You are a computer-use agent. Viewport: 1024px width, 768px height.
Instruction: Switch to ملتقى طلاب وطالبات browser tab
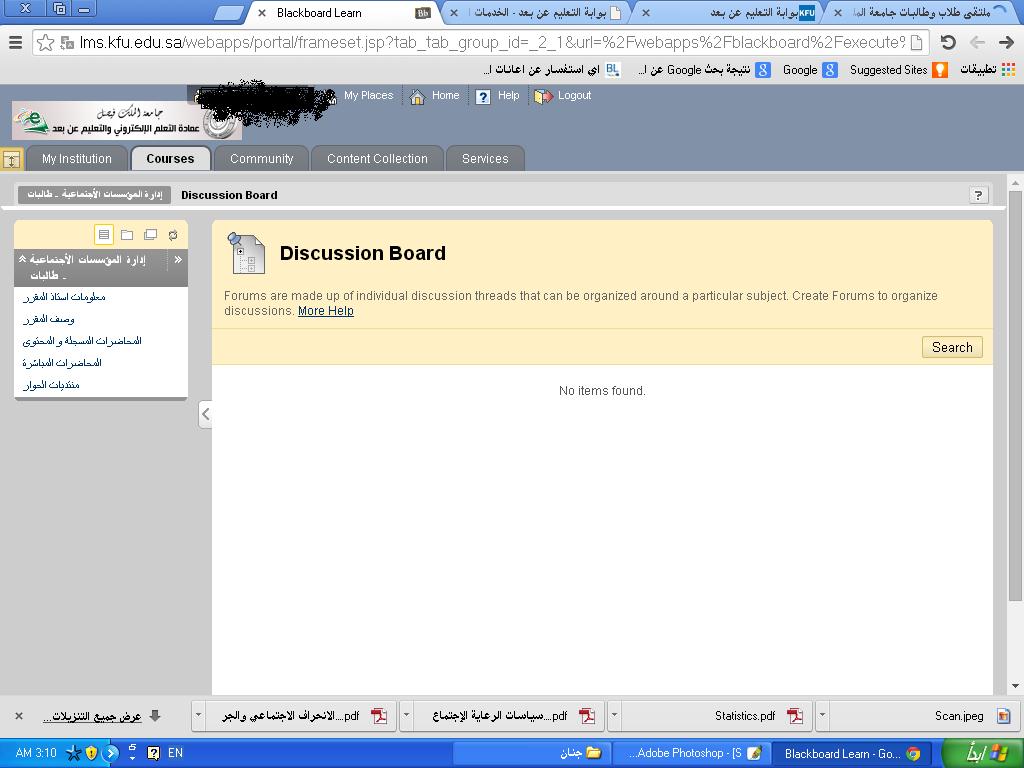[922, 12]
